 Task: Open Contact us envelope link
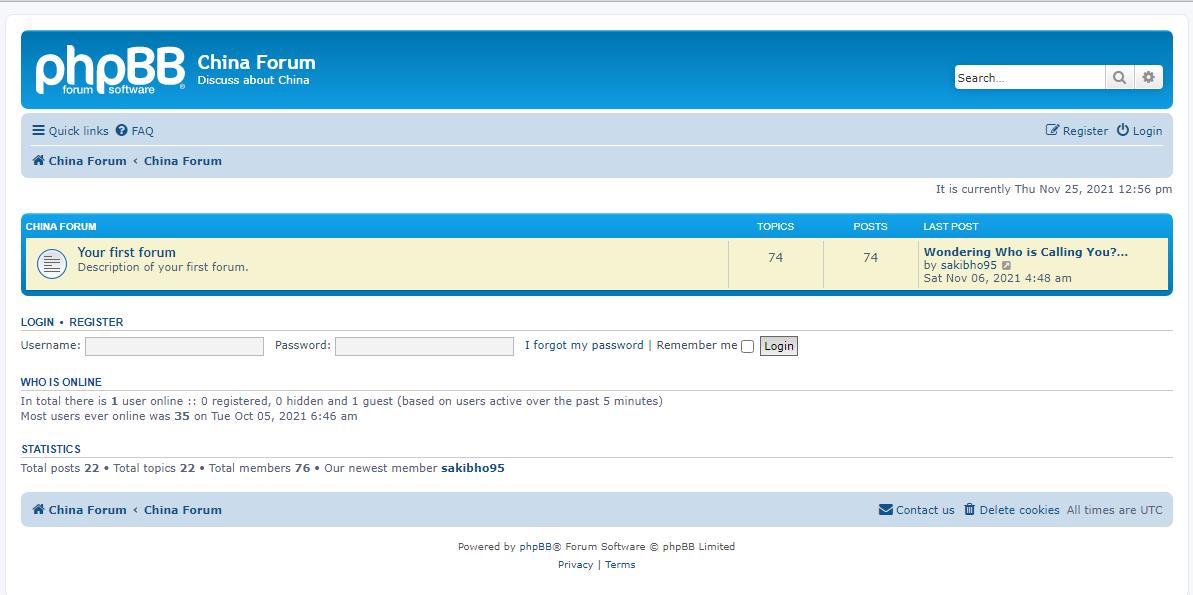pyautogui.click(x=916, y=510)
